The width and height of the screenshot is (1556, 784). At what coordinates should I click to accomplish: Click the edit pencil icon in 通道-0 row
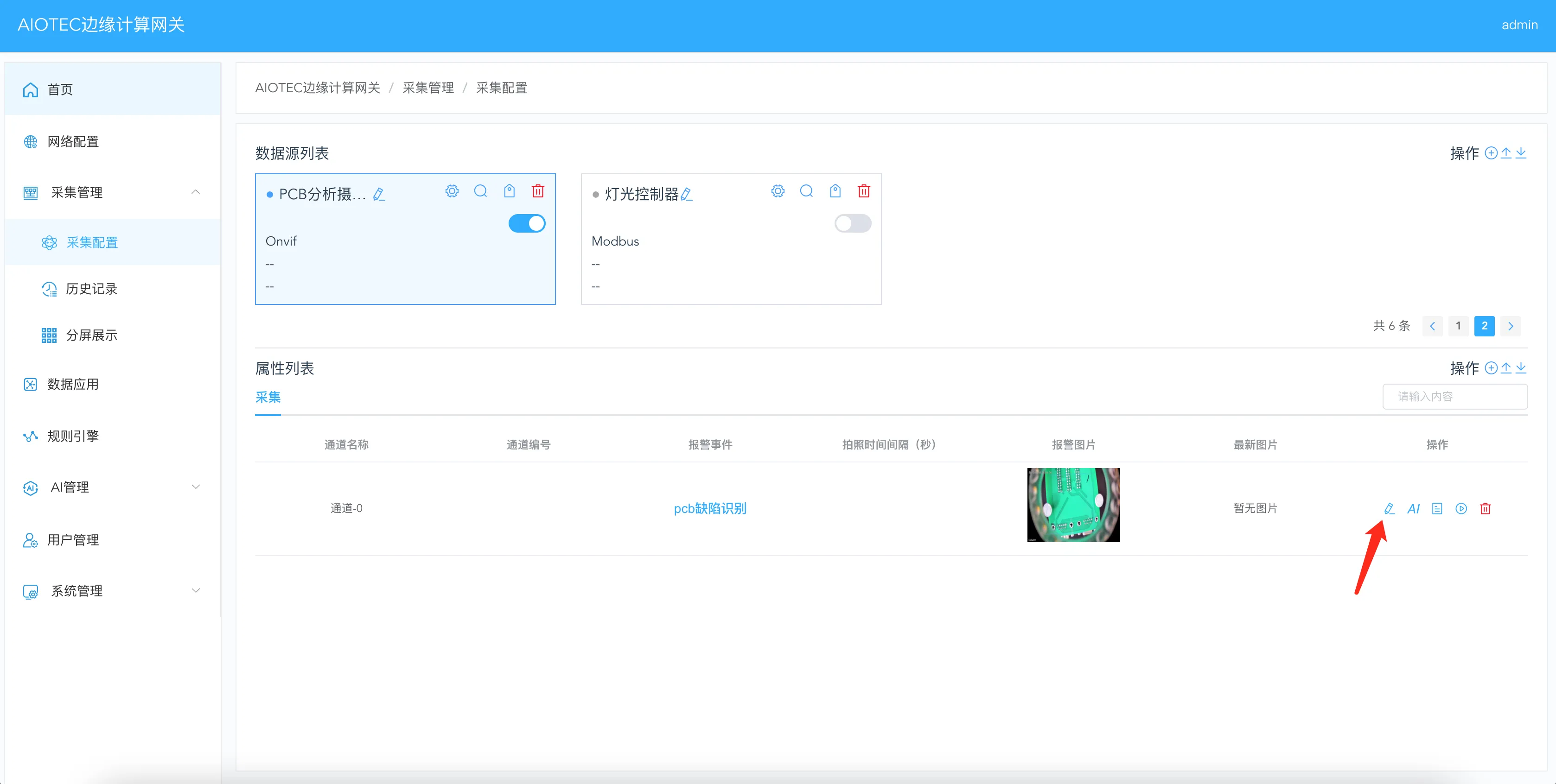1389,509
